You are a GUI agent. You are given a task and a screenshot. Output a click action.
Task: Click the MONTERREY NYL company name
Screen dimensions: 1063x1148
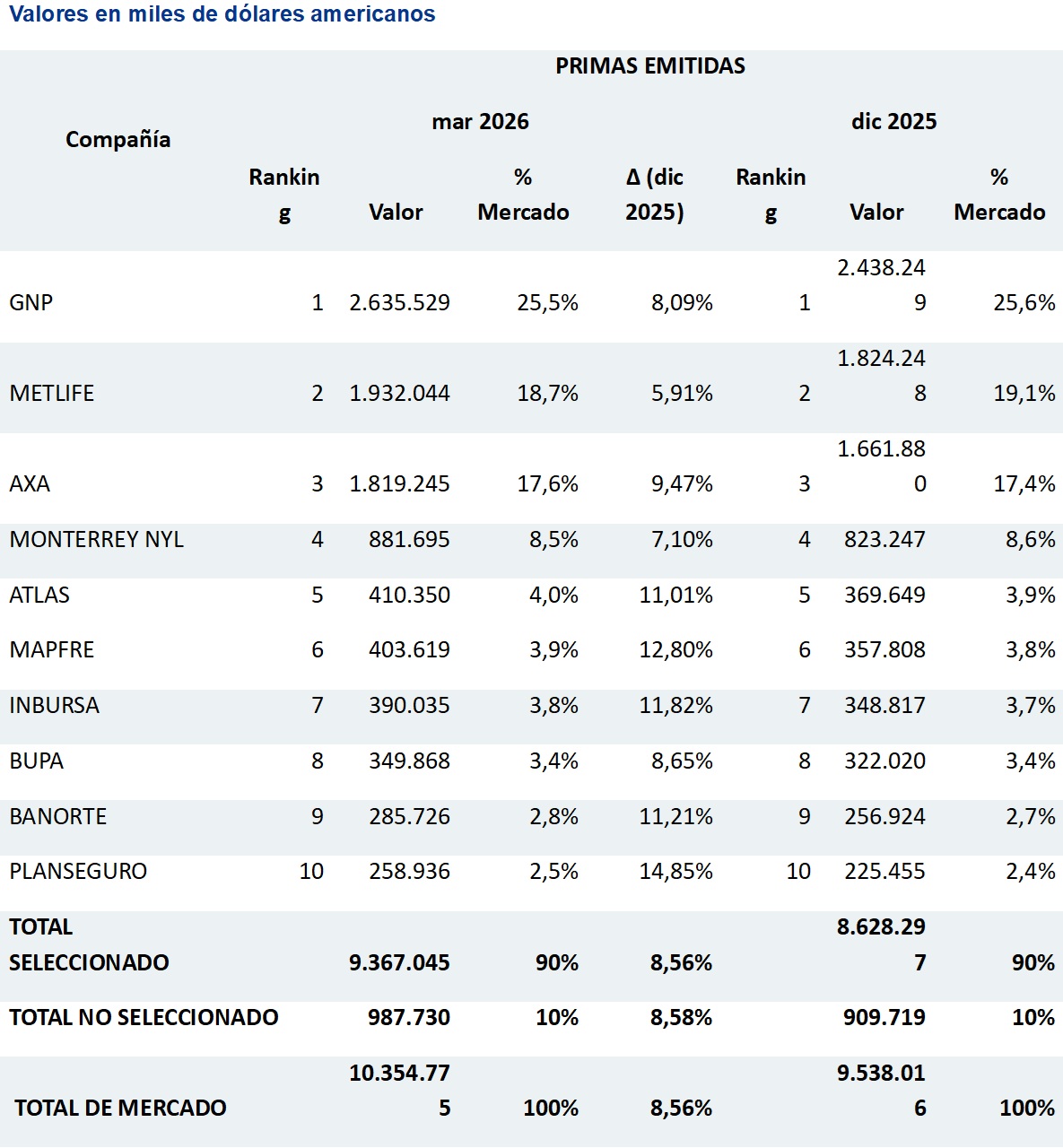(x=97, y=540)
